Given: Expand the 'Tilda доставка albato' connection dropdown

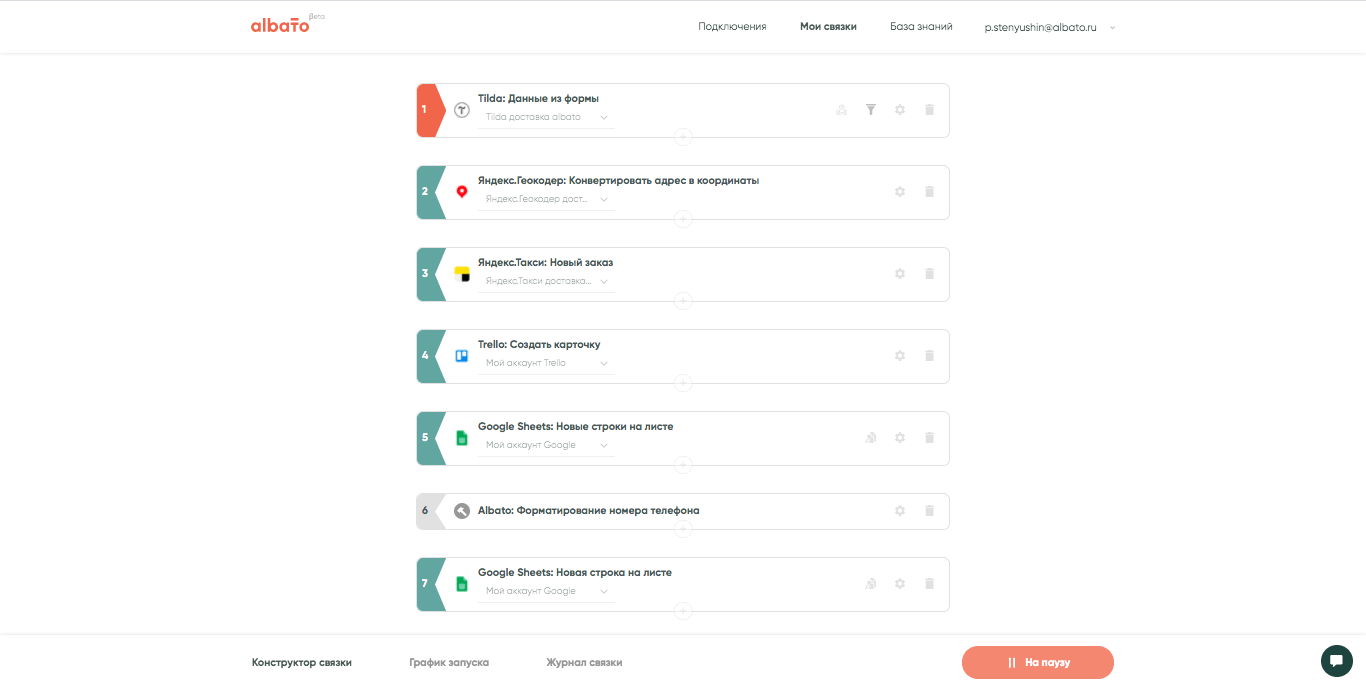Looking at the screenshot, I should coord(546,117).
